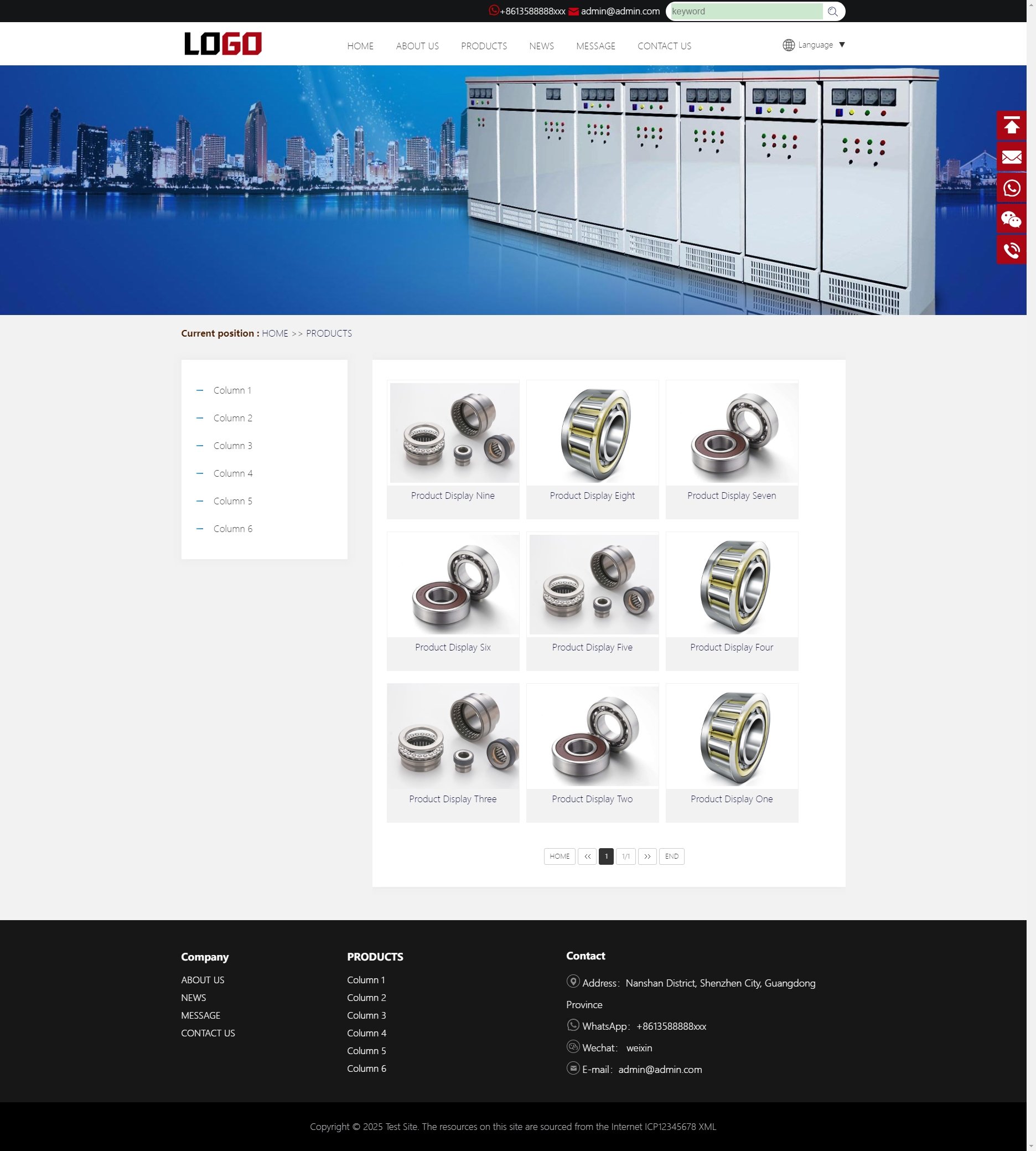Image resolution: width=1036 pixels, height=1151 pixels.
Task: Click the scroll-to-top arrow icon
Action: pyautogui.click(x=1011, y=125)
